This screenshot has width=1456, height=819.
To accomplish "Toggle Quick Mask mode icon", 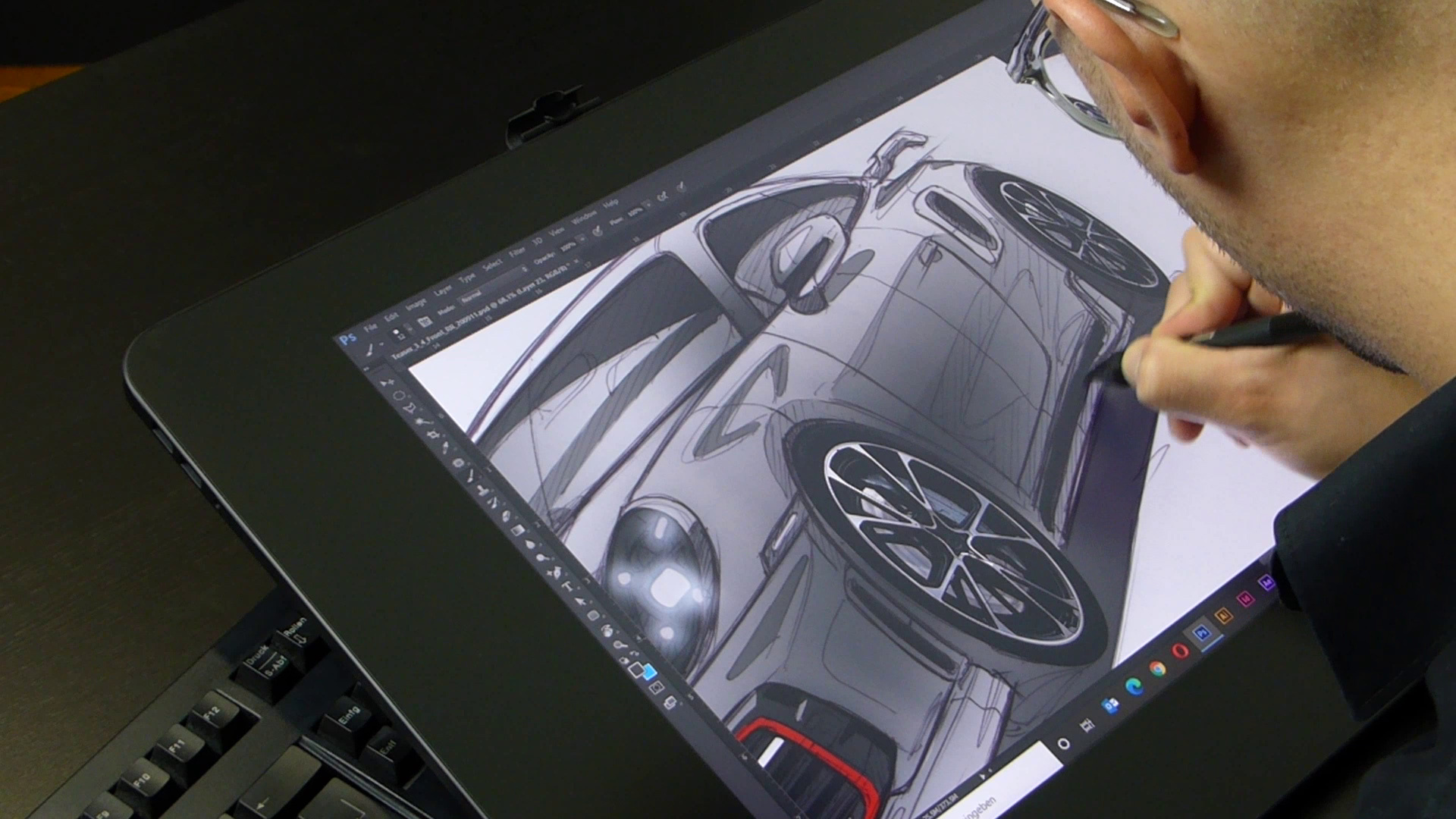I will (656, 687).
